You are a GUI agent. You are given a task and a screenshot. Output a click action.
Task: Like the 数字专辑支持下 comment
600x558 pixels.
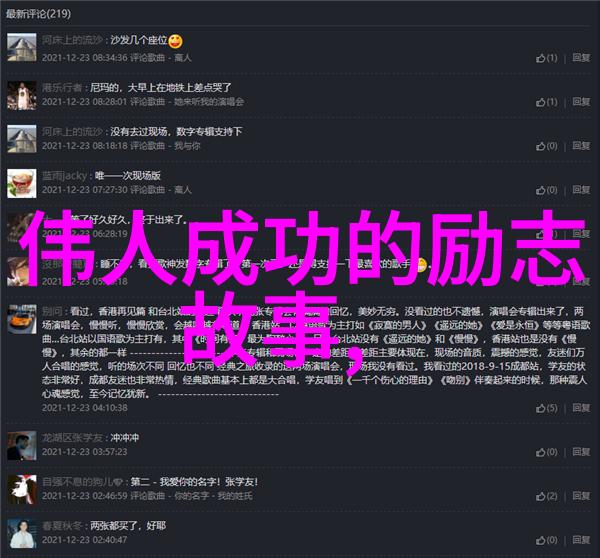[546, 146]
